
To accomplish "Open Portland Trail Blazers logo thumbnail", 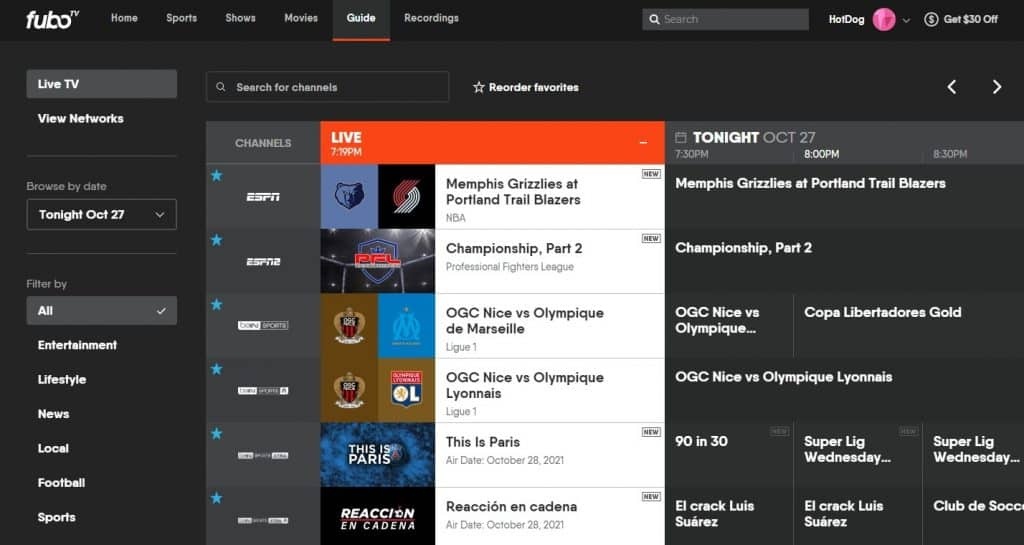I will (x=406, y=196).
